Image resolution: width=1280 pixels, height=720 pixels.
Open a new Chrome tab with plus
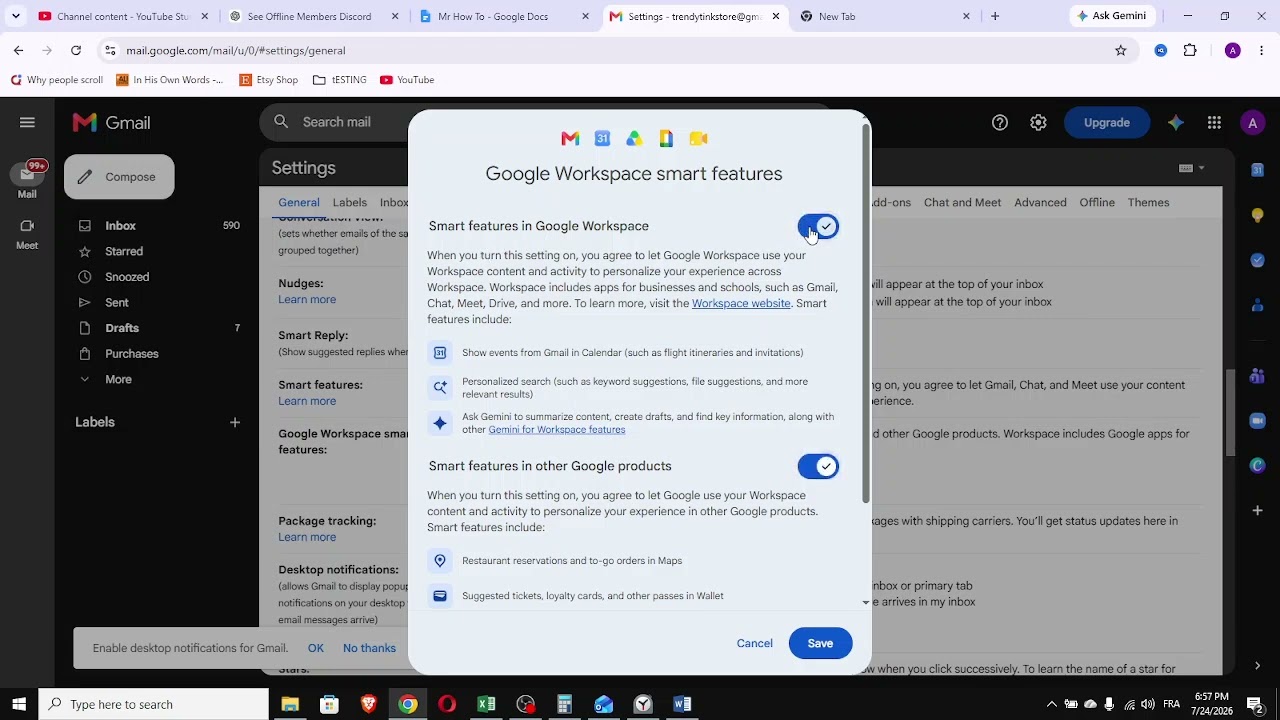(994, 16)
